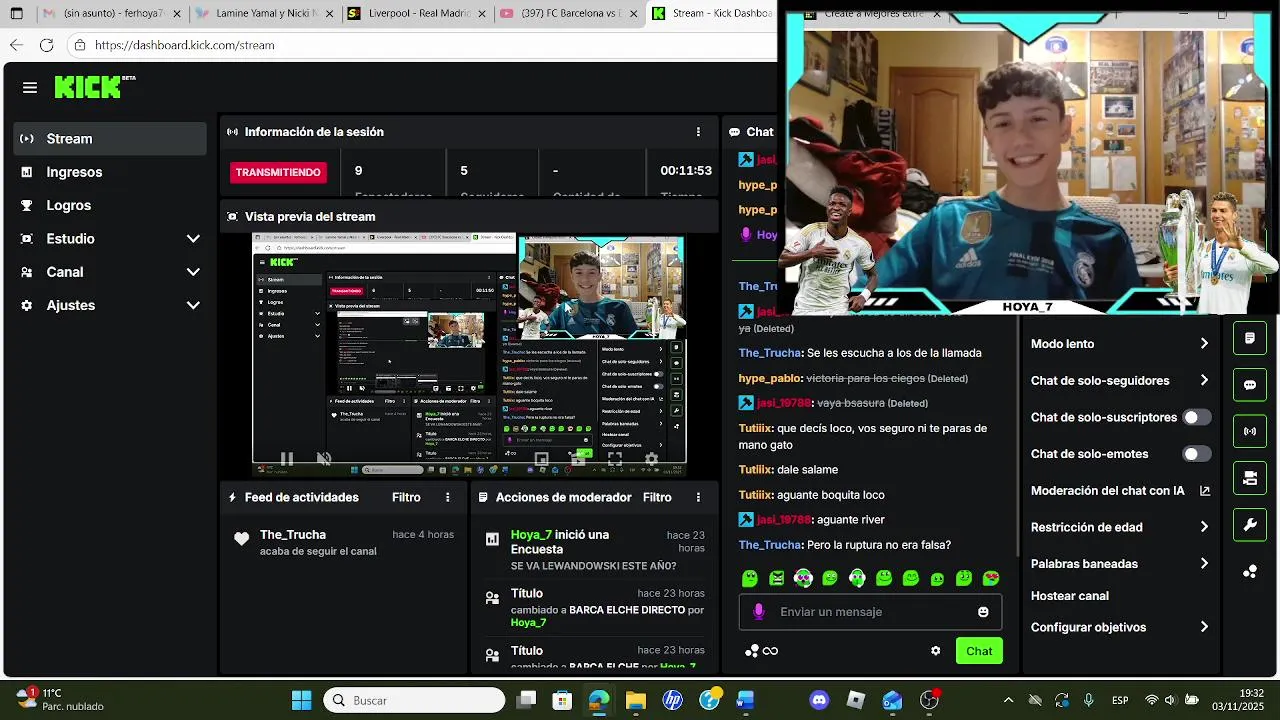
Task: Open File Explorer from the taskbar
Action: (635, 700)
